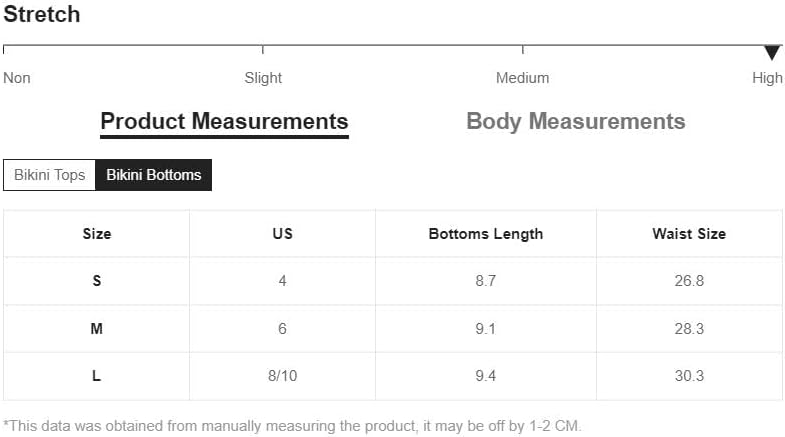This screenshot has width=785, height=437.
Task: Select the Bikini Bottoms toggle button
Action: [154, 175]
